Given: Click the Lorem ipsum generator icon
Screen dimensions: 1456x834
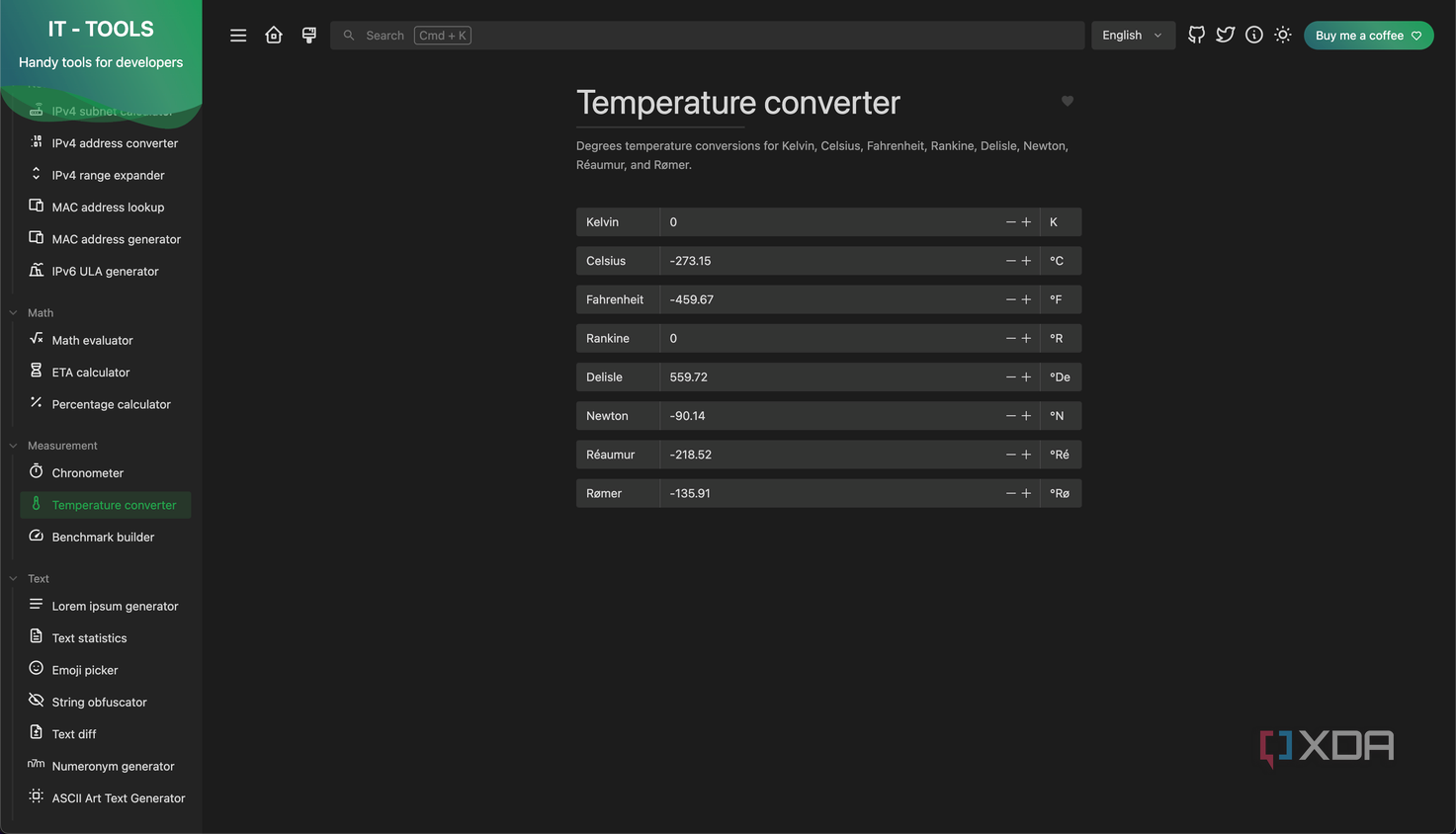Looking at the screenshot, I should coord(37,604).
